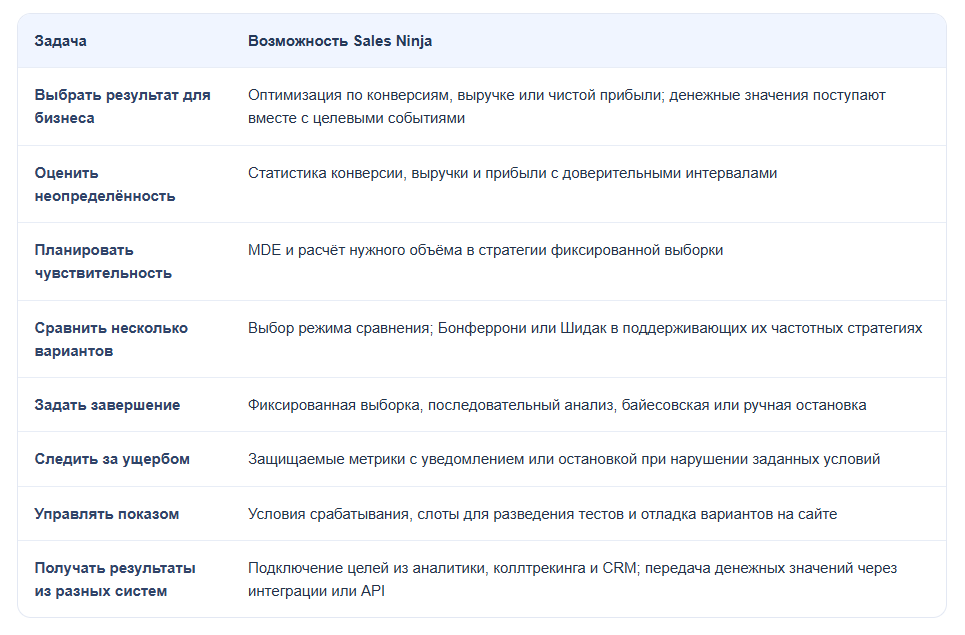
Task: Select the "Следить за ущербом" row title
Action: click(x=112, y=459)
